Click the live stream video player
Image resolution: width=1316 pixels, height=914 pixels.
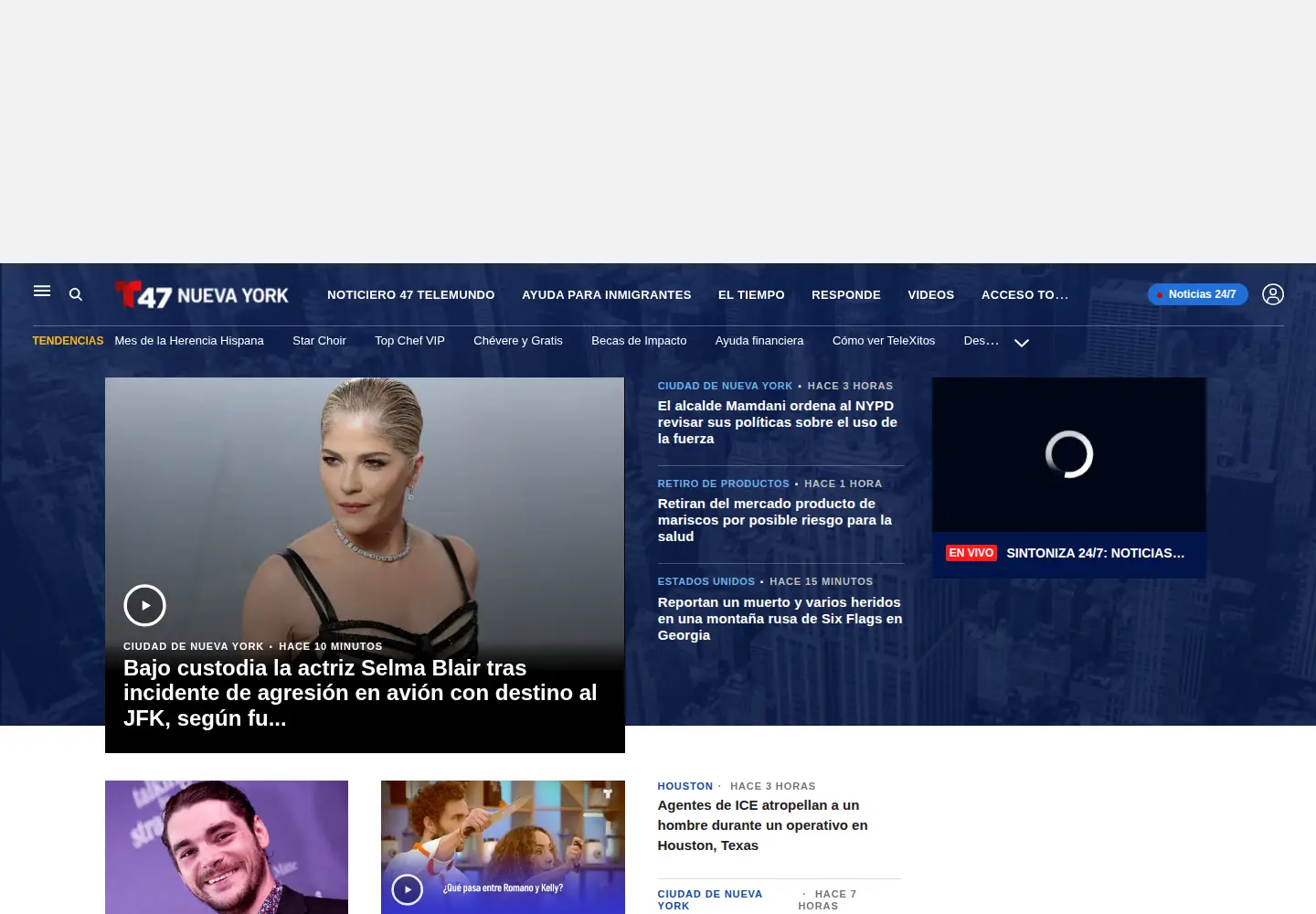[x=1068, y=454]
